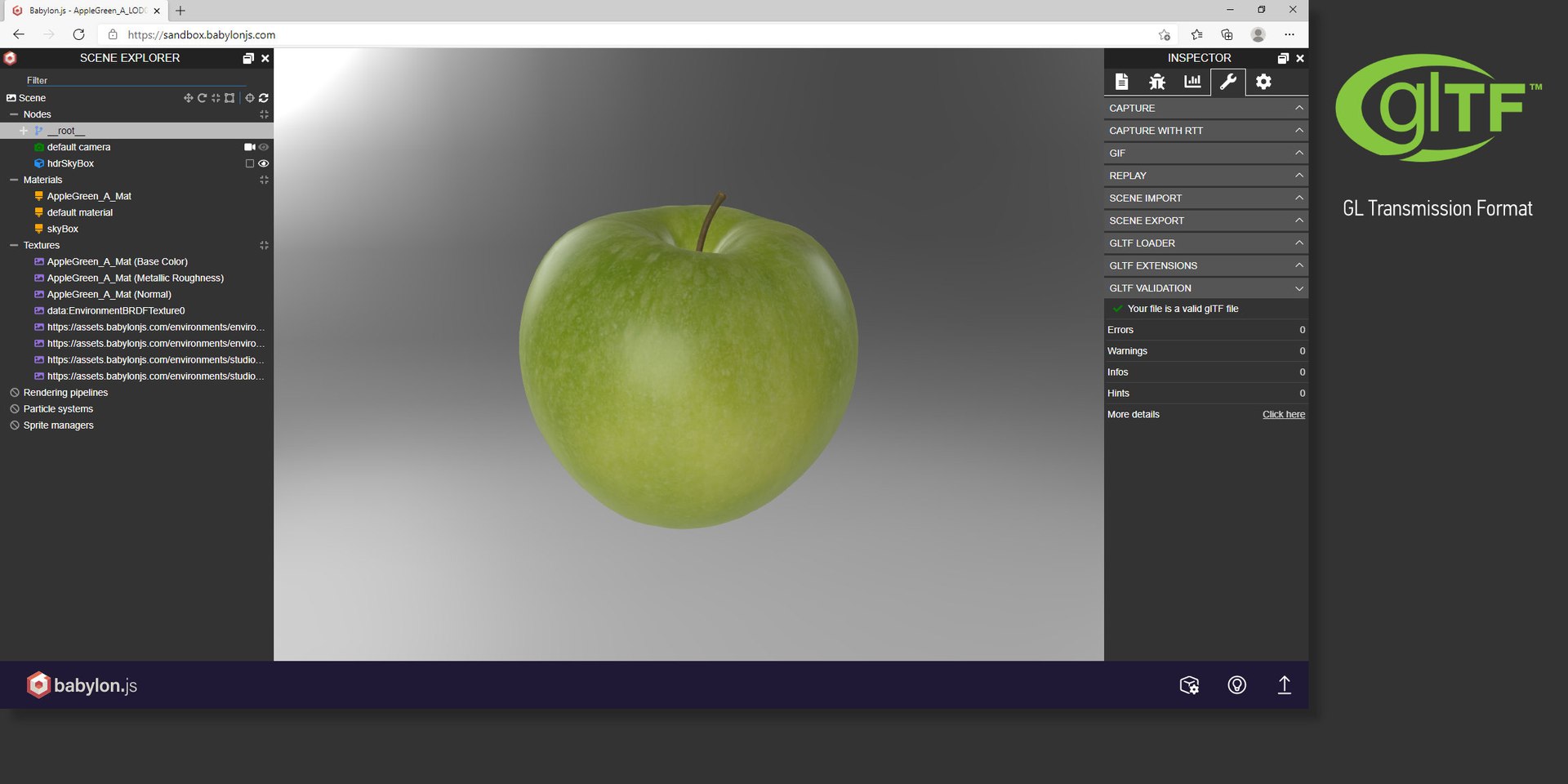Expand the CAPTURE section

point(1206,108)
